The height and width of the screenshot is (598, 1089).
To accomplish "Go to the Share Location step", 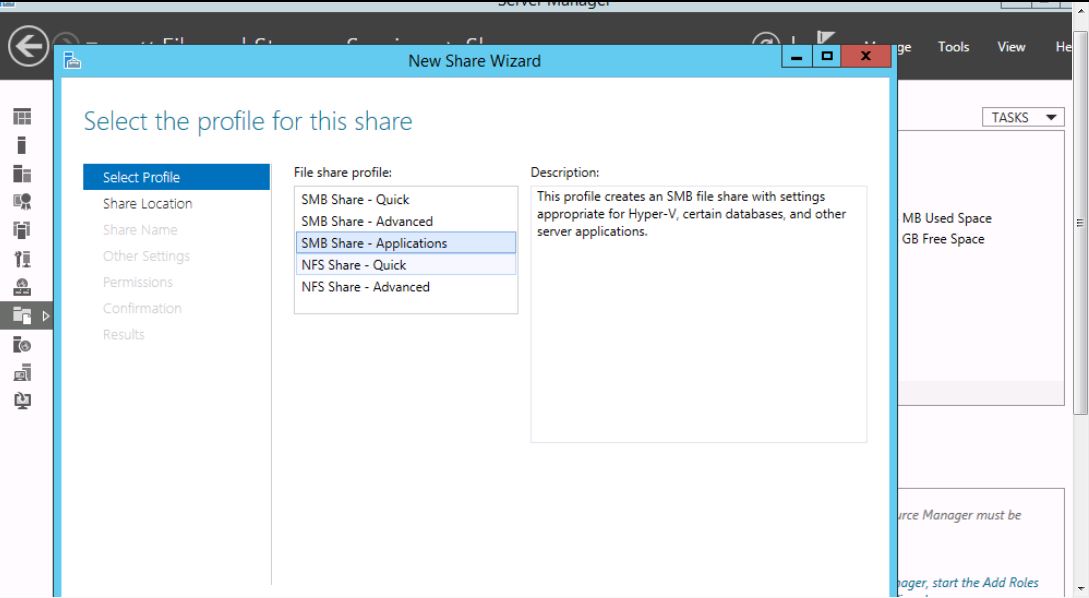I will click(x=148, y=204).
